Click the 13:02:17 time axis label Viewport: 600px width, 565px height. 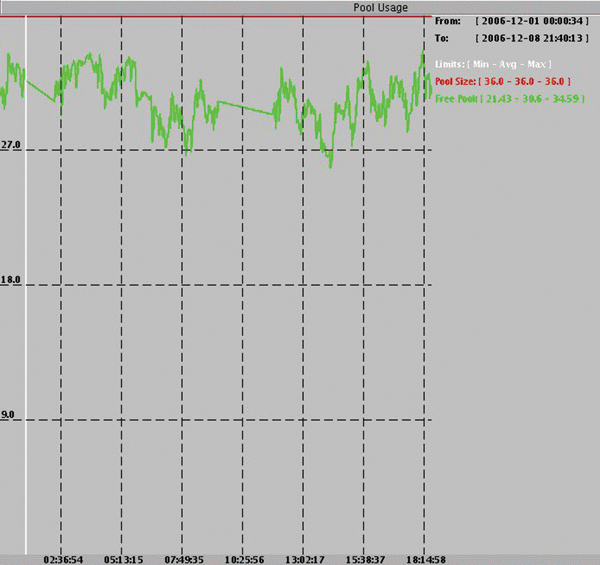305,558
